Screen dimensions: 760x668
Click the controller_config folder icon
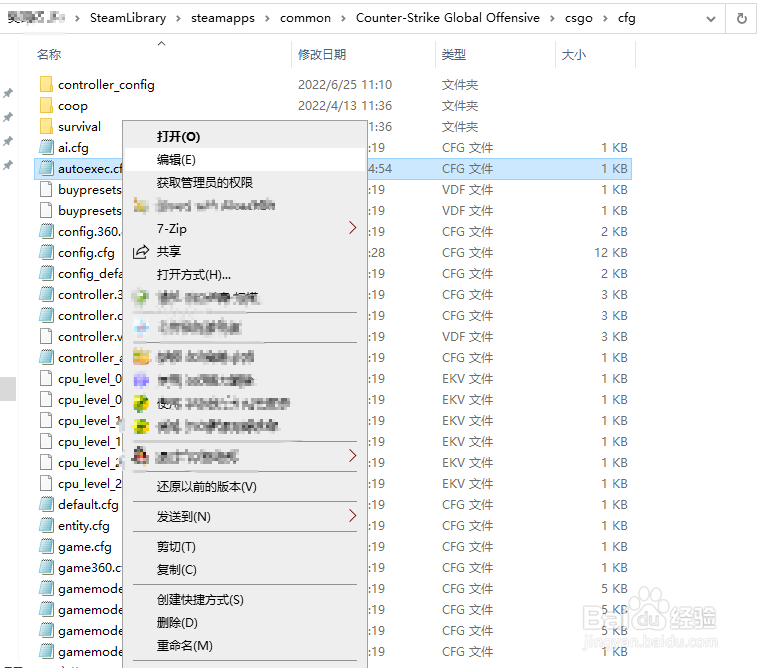46,84
